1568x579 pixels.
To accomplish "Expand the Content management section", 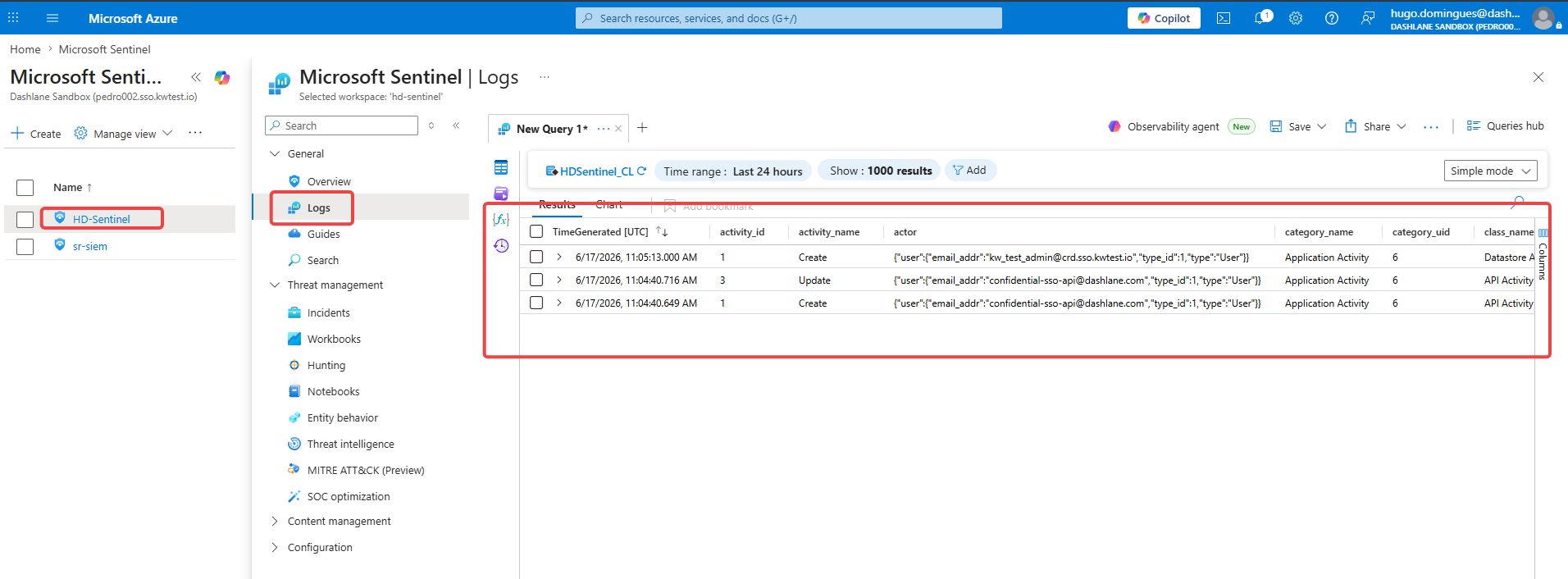I will [275, 522].
